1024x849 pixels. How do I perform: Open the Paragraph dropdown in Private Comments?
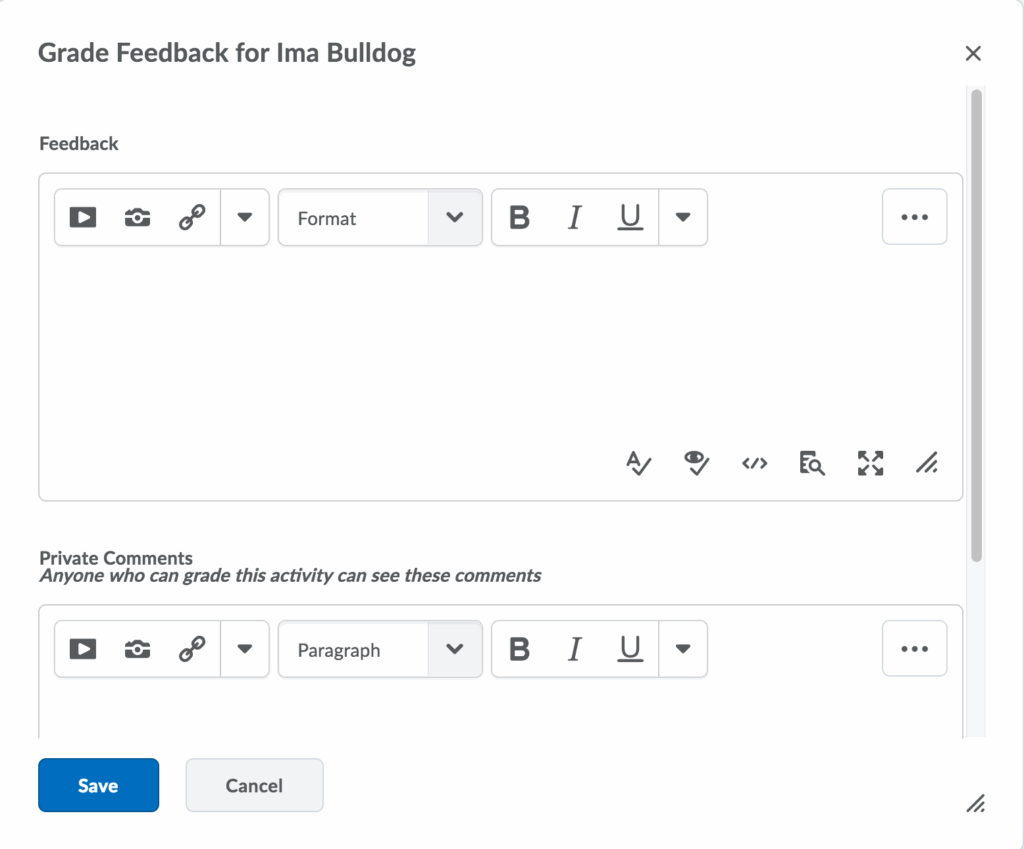380,650
